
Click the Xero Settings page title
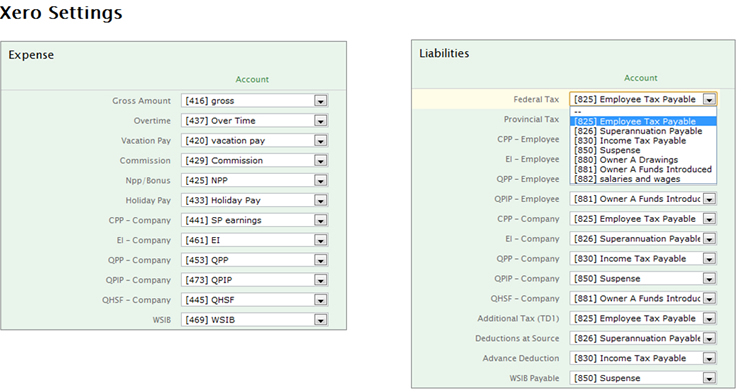point(61,12)
